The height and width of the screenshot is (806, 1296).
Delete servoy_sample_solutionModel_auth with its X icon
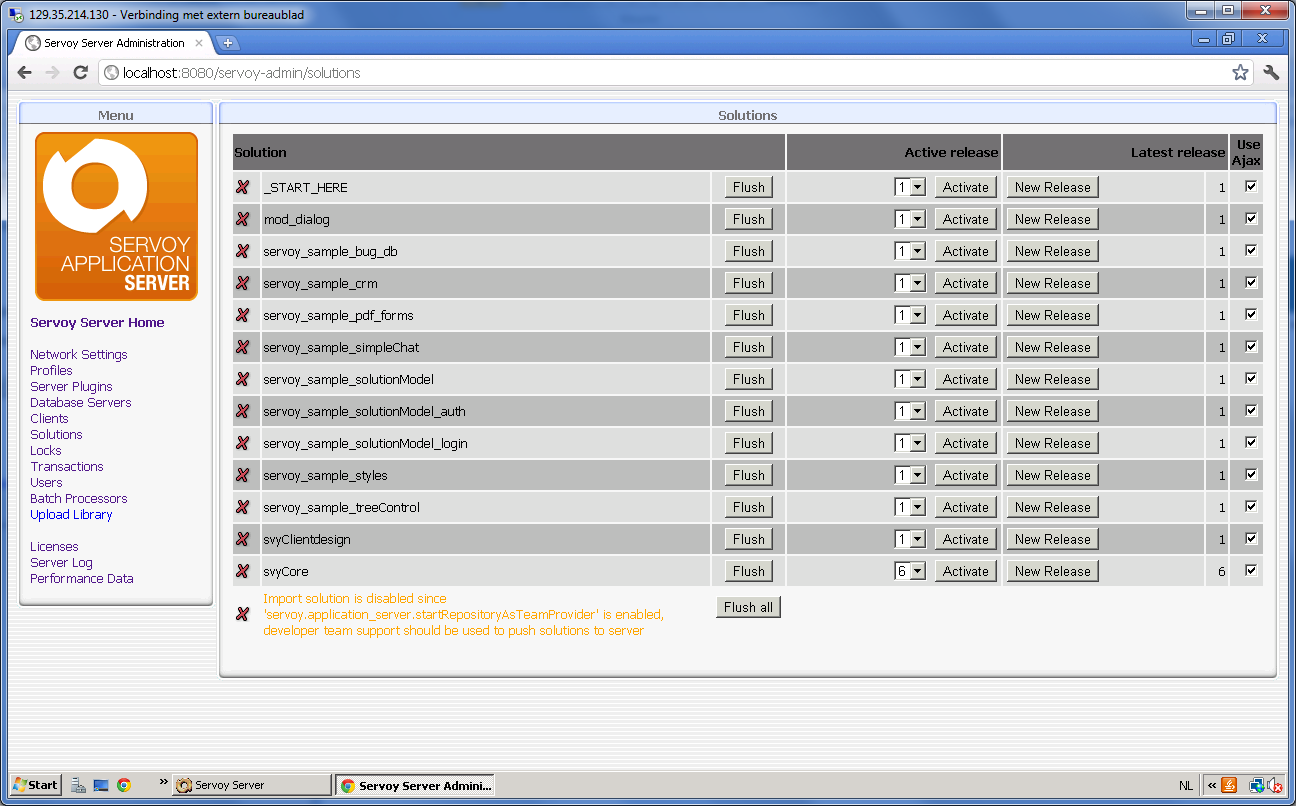[x=242, y=411]
